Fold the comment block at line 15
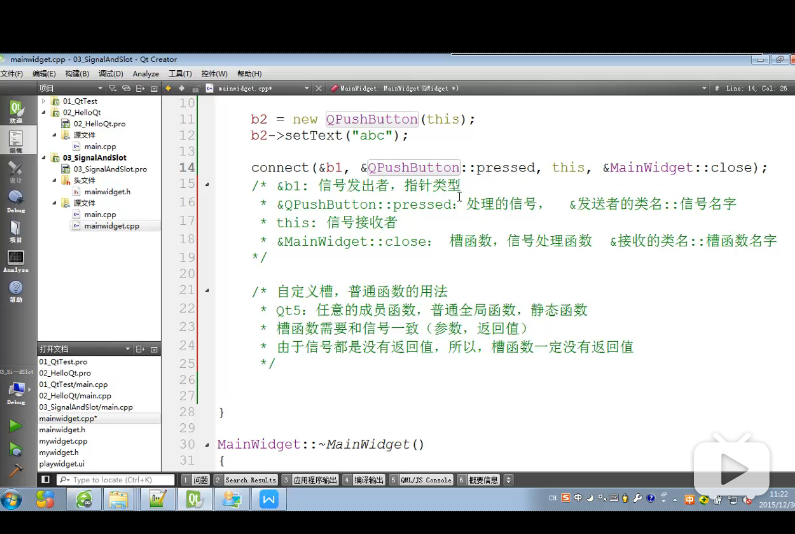795x534 pixels. [x=207, y=185]
